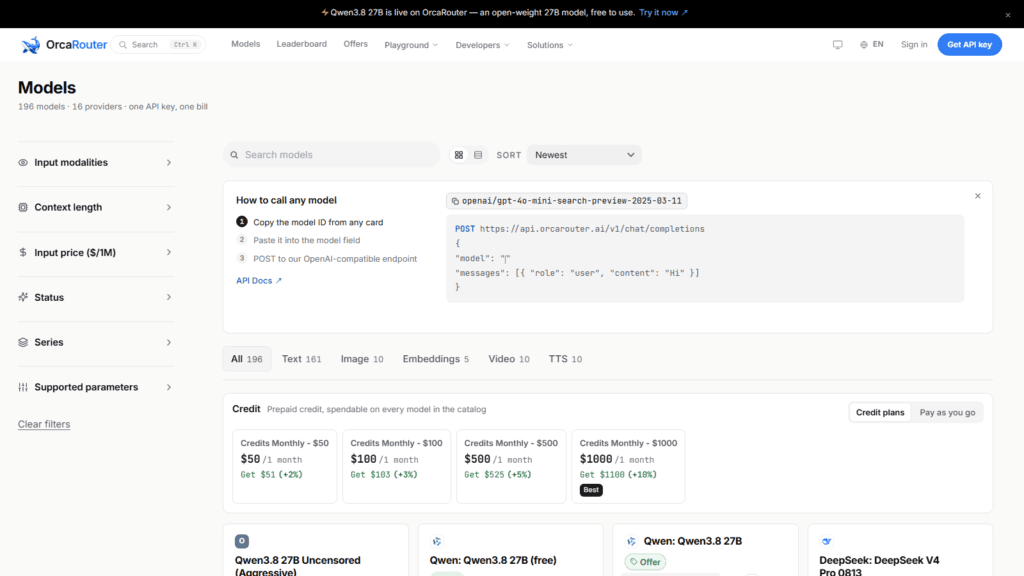Image resolution: width=1024 pixels, height=576 pixels.
Task: Click the Try it now banner link
Action: tap(663, 12)
